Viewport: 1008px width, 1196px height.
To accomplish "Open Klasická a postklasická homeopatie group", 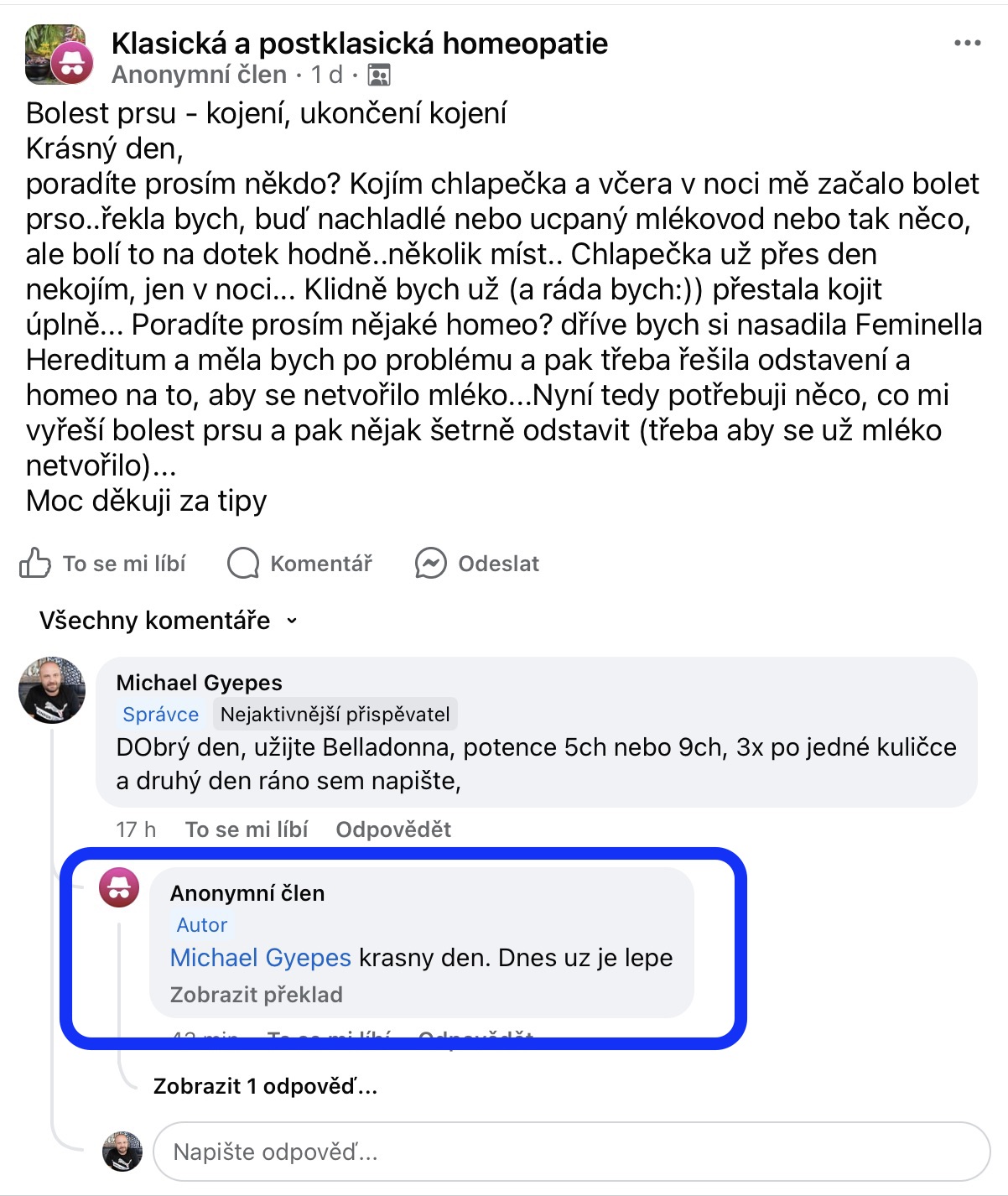I will (359, 43).
